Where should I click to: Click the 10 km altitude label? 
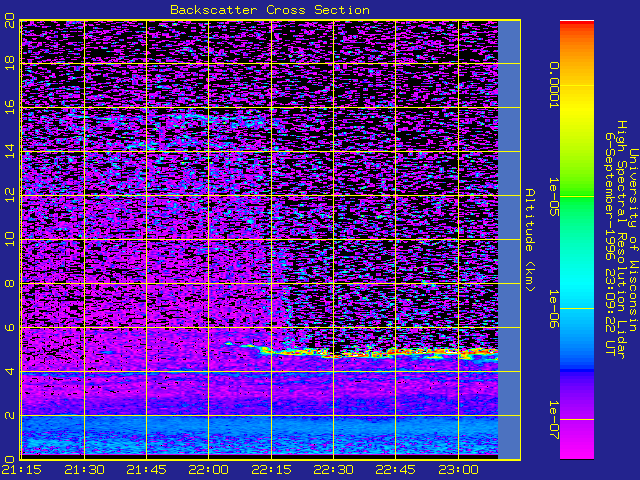click(x=9, y=239)
